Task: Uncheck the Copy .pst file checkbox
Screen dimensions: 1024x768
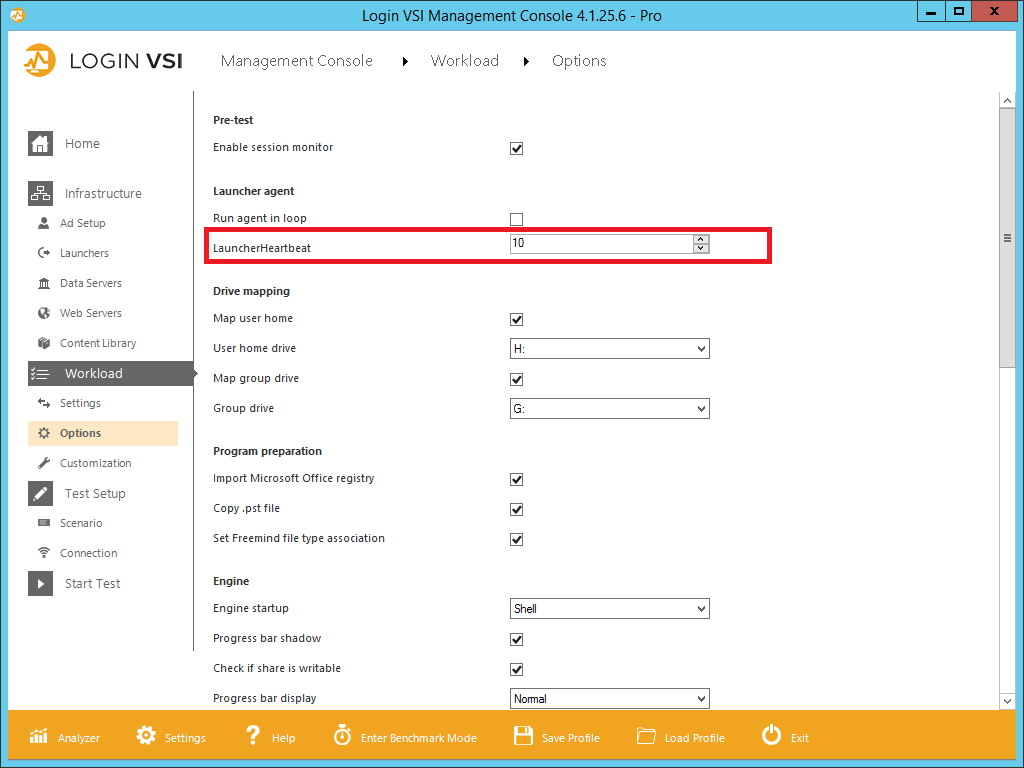Action: tap(517, 509)
